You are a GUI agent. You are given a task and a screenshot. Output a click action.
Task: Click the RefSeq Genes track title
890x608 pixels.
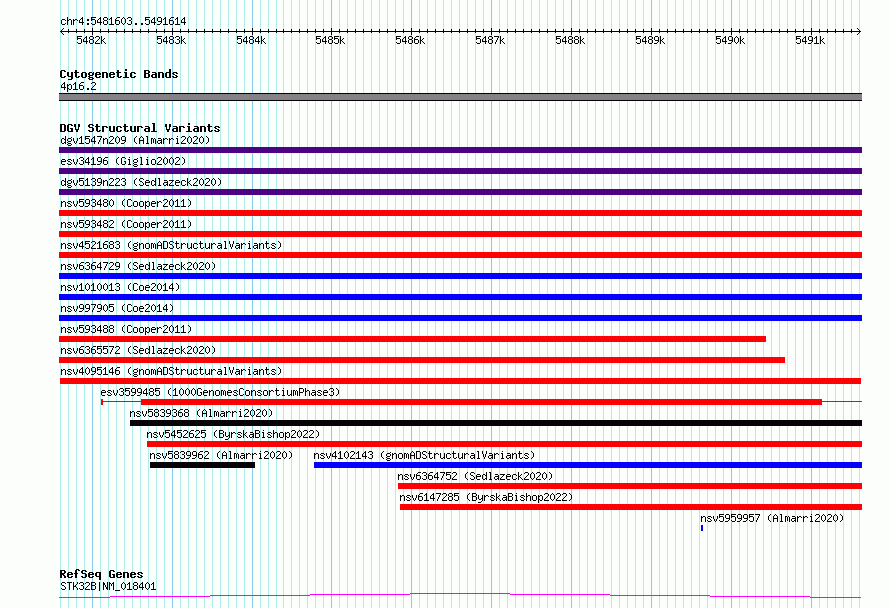point(101,574)
